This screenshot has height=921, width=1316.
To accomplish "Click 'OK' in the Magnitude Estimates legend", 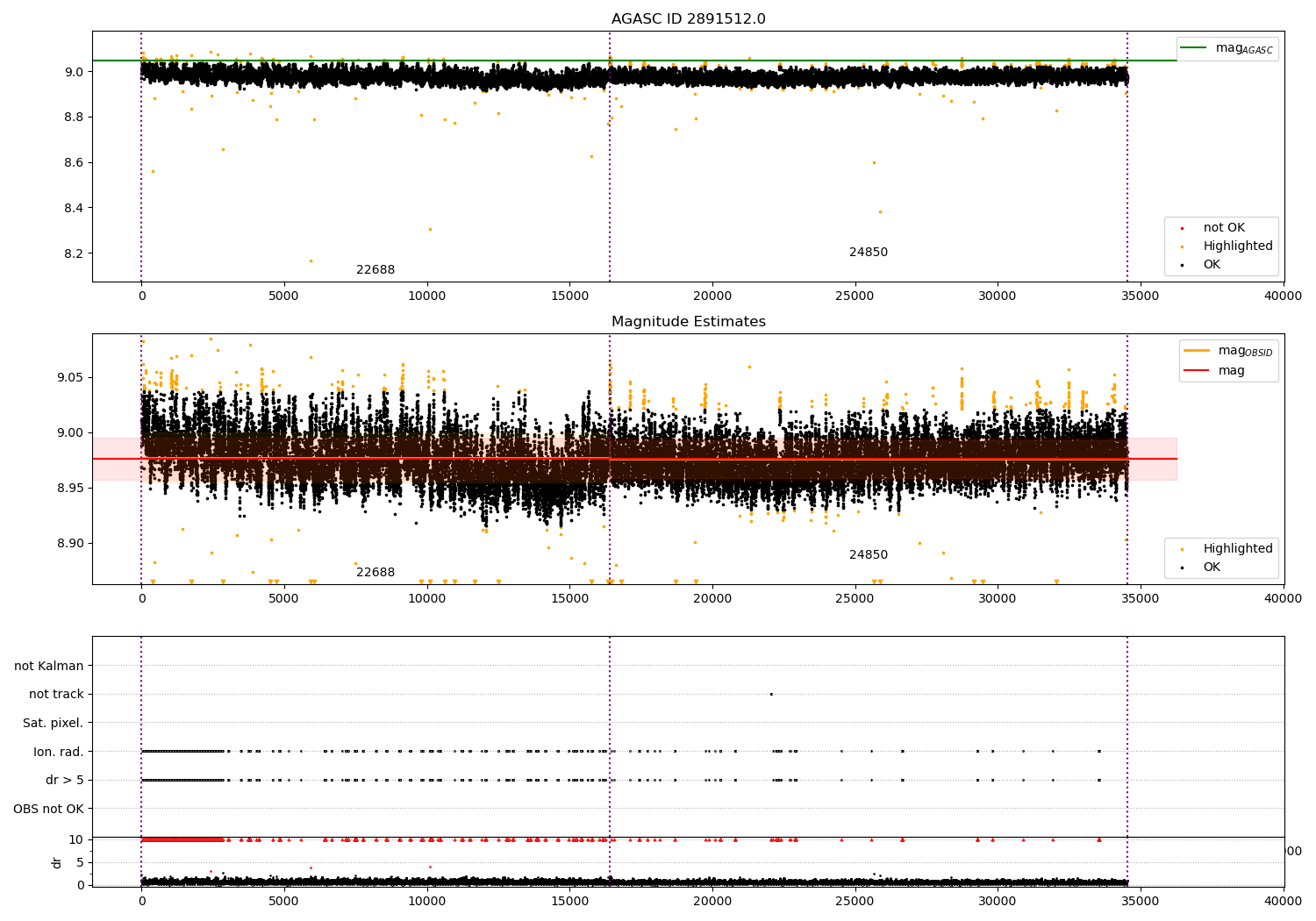I will [x=1212, y=567].
